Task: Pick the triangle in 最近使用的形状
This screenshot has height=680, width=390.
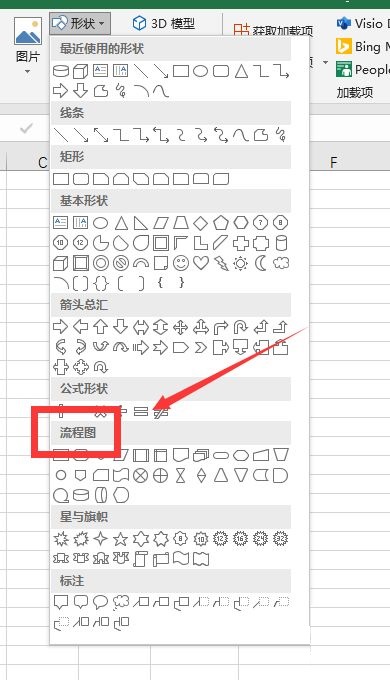Action: 241,71
